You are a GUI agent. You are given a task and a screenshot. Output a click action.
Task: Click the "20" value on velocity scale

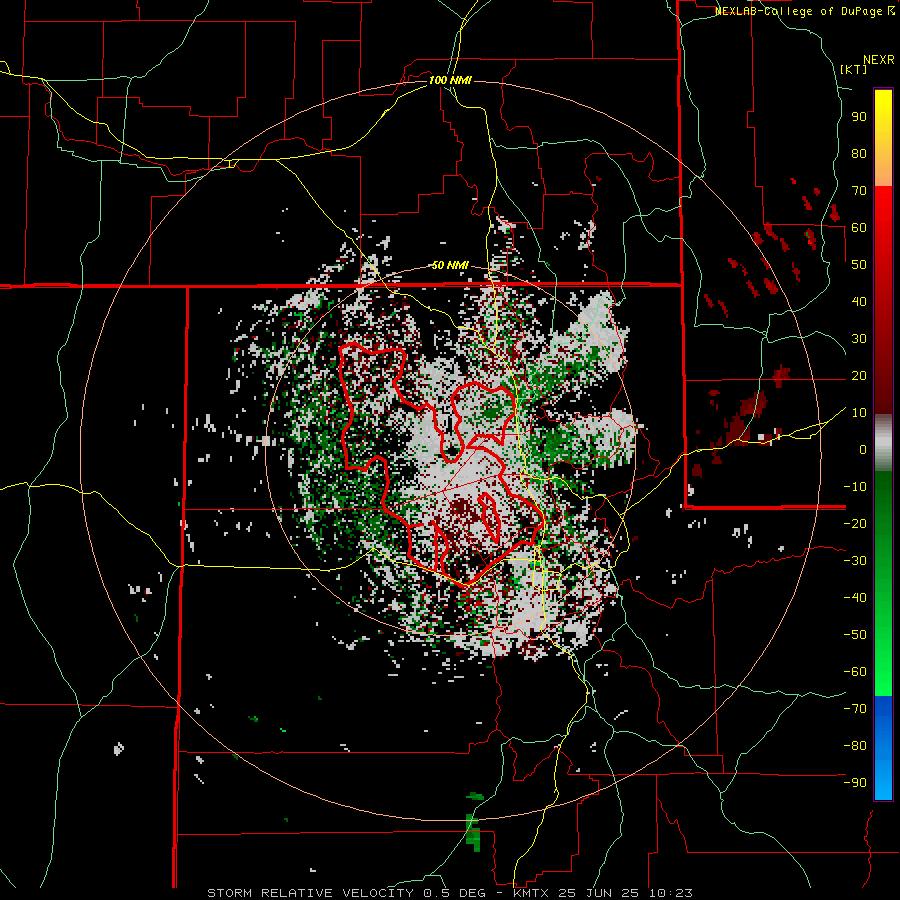(859, 375)
